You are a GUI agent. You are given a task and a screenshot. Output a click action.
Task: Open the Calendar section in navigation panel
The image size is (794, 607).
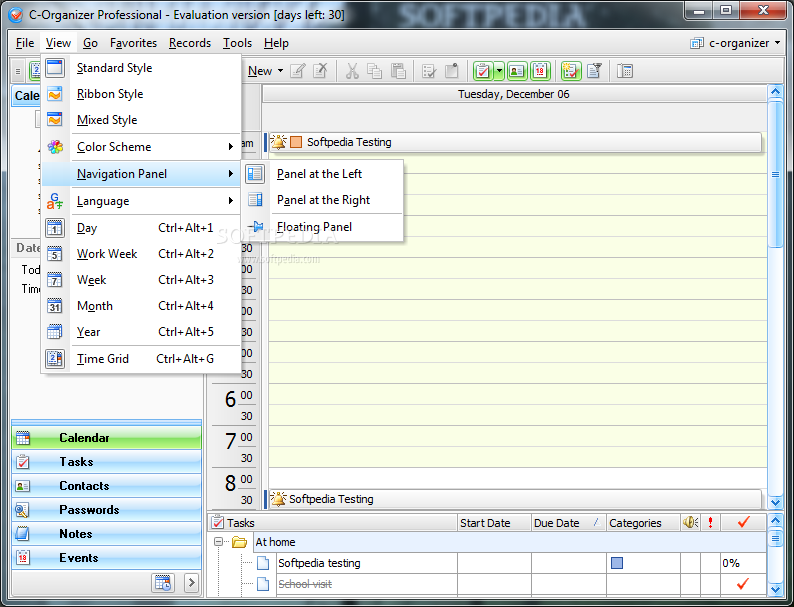coord(106,438)
